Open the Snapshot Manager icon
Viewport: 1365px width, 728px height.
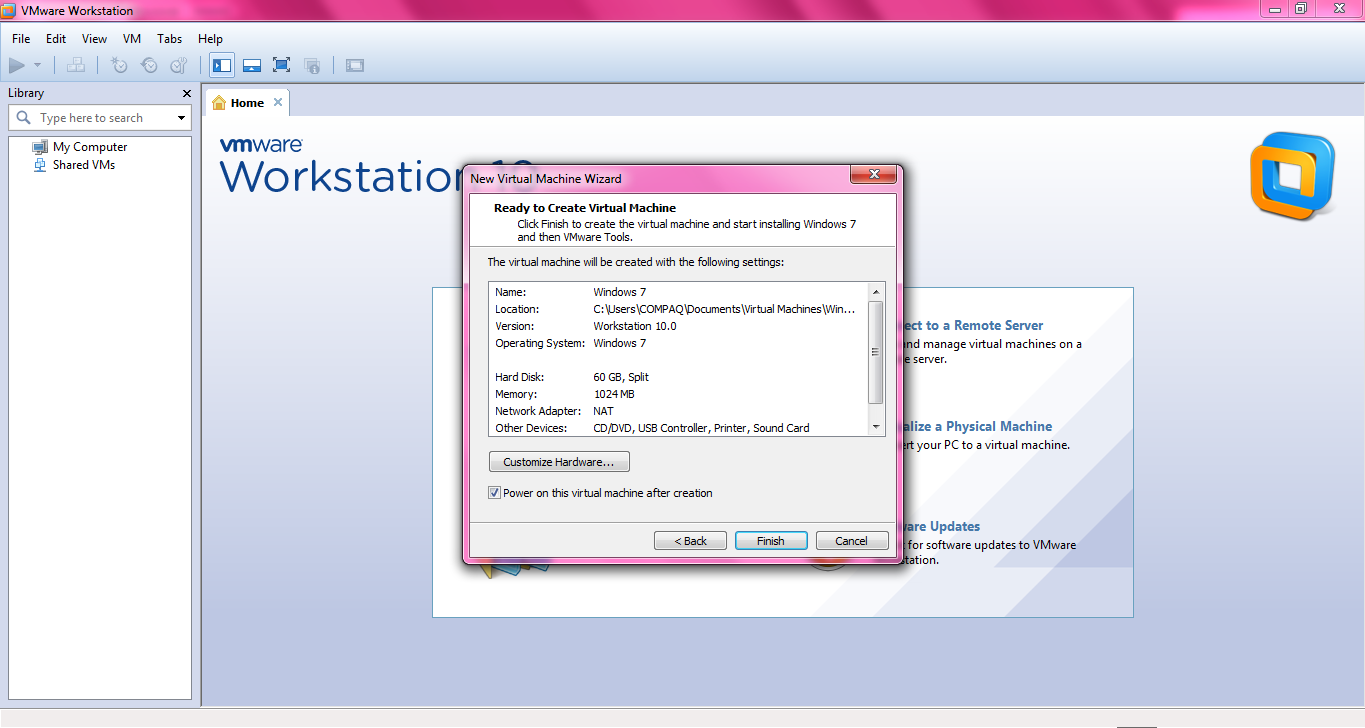click(179, 66)
